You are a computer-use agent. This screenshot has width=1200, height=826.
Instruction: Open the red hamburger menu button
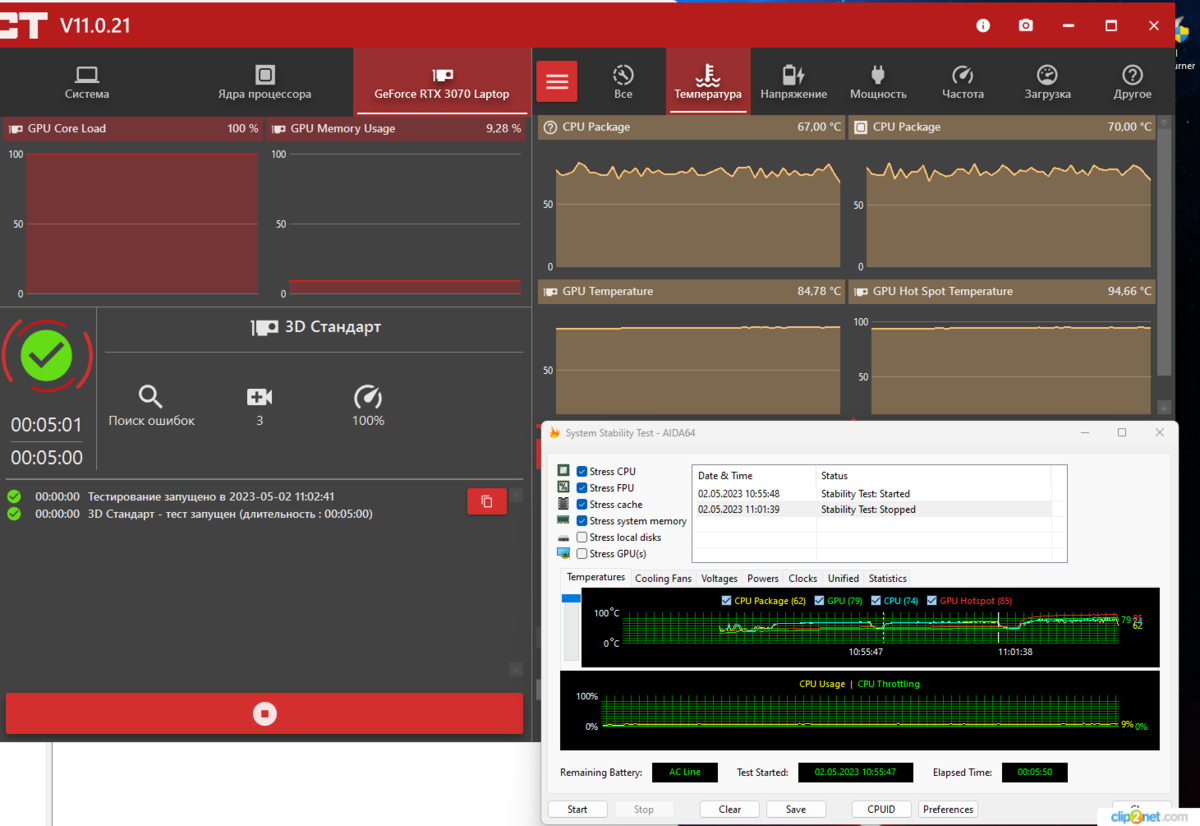[557, 81]
